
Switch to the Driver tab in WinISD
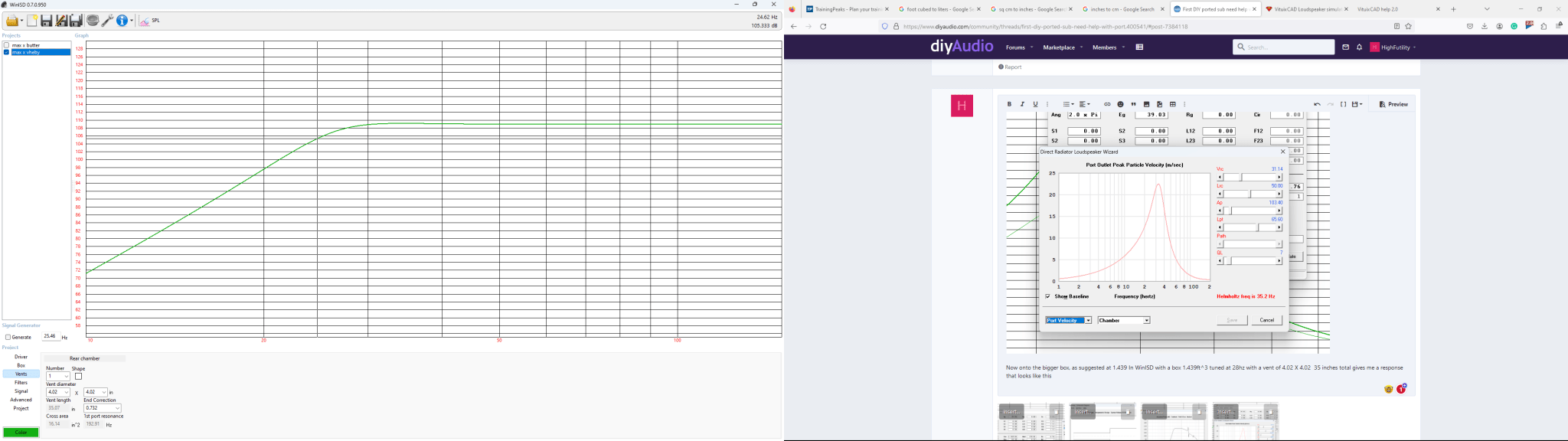pos(21,357)
